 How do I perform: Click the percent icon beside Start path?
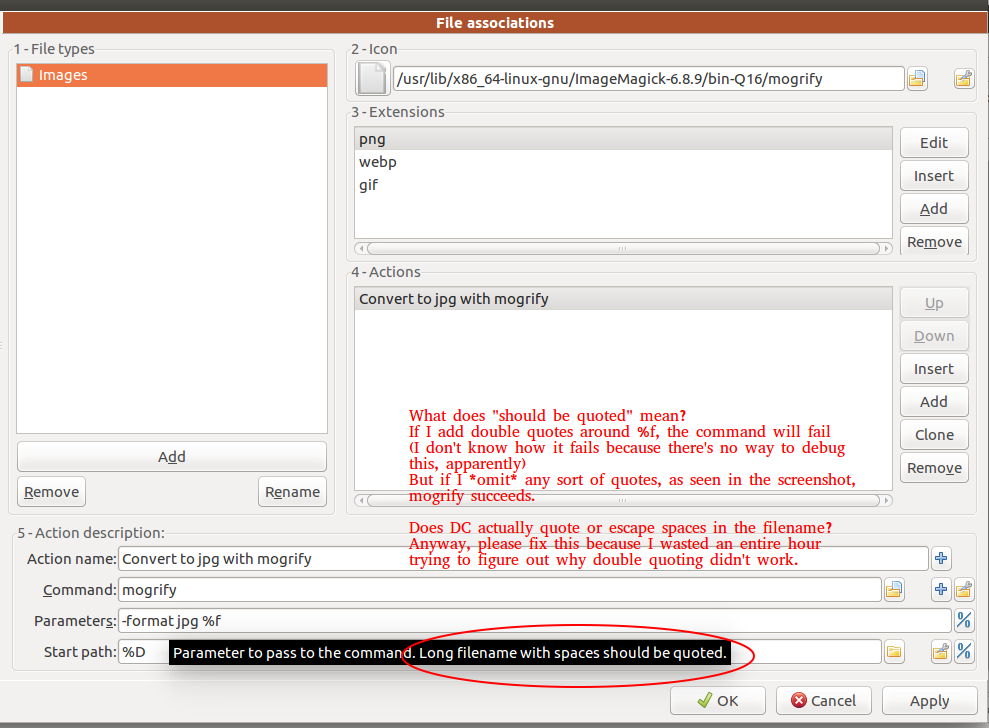963,652
